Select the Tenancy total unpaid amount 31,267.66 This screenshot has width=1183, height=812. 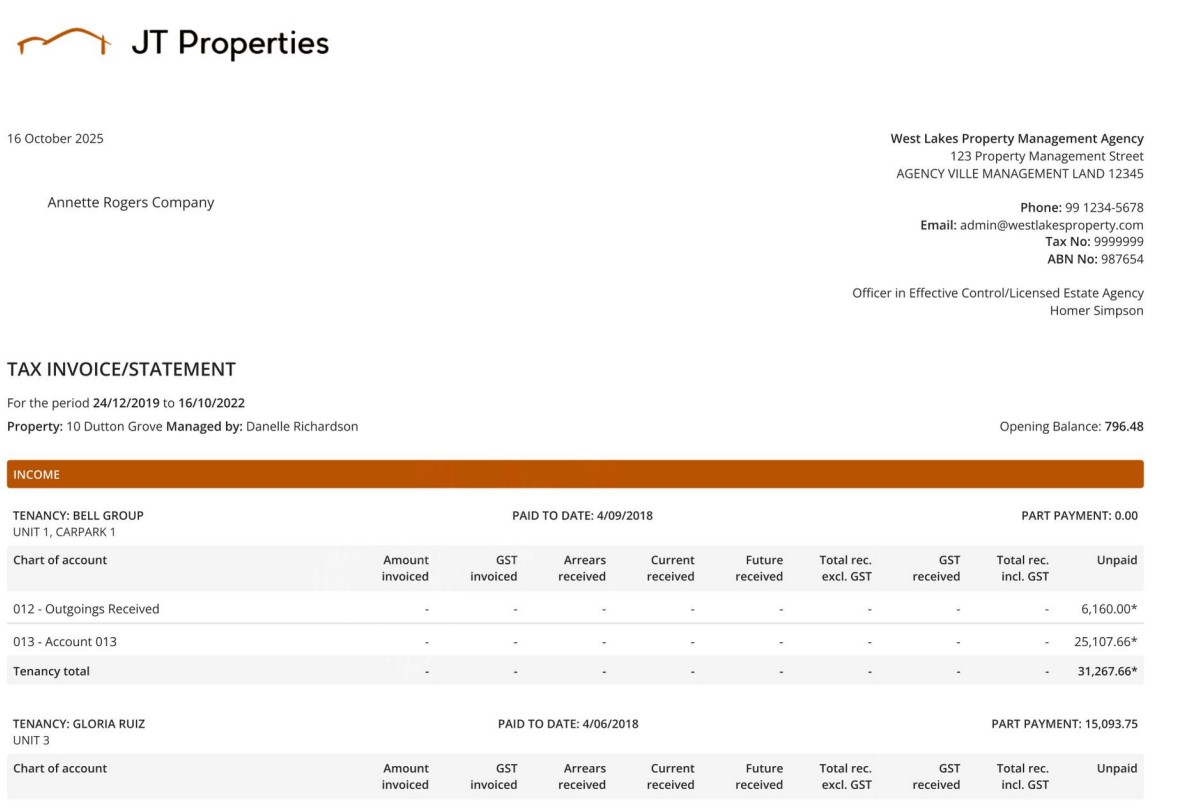[1106, 672]
